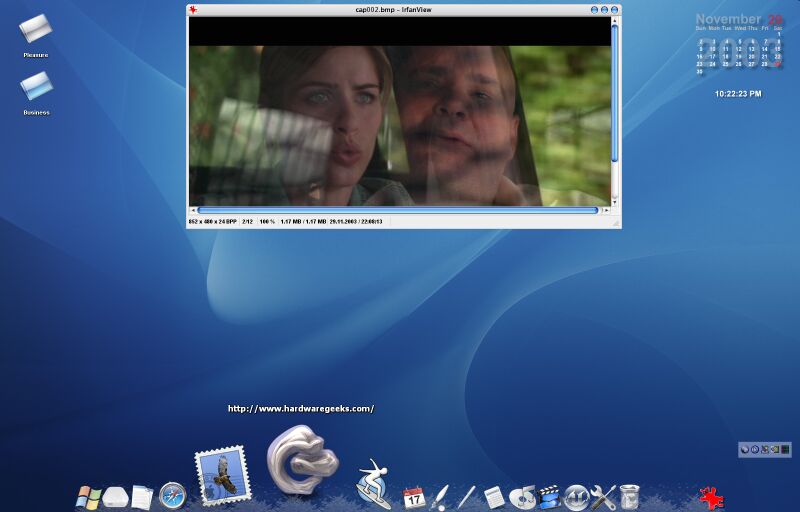Open the movie clapperboard dock icon
The height and width of the screenshot is (512, 800).
pos(549,498)
